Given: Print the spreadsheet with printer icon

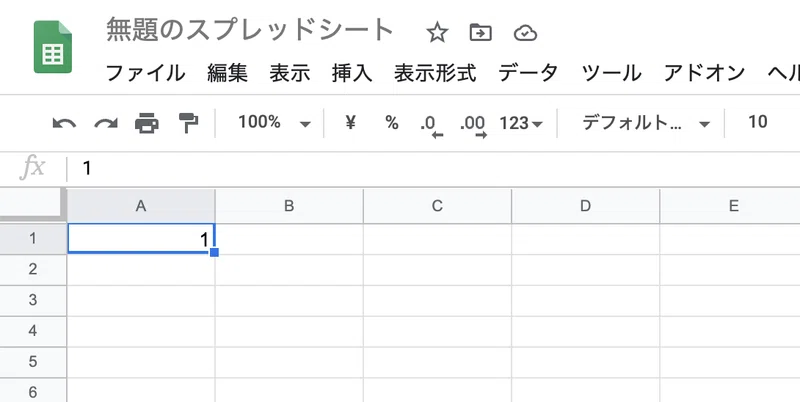Looking at the screenshot, I should pyautogui.click(x=147, y=123).
